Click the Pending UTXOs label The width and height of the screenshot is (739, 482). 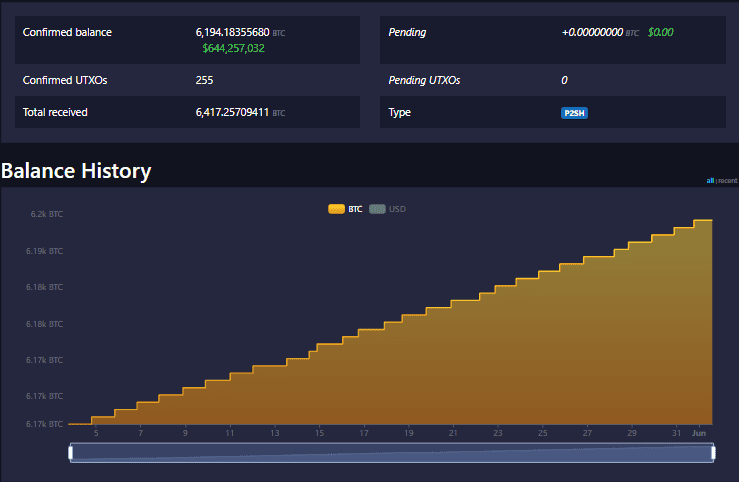[x=424, y=80]
